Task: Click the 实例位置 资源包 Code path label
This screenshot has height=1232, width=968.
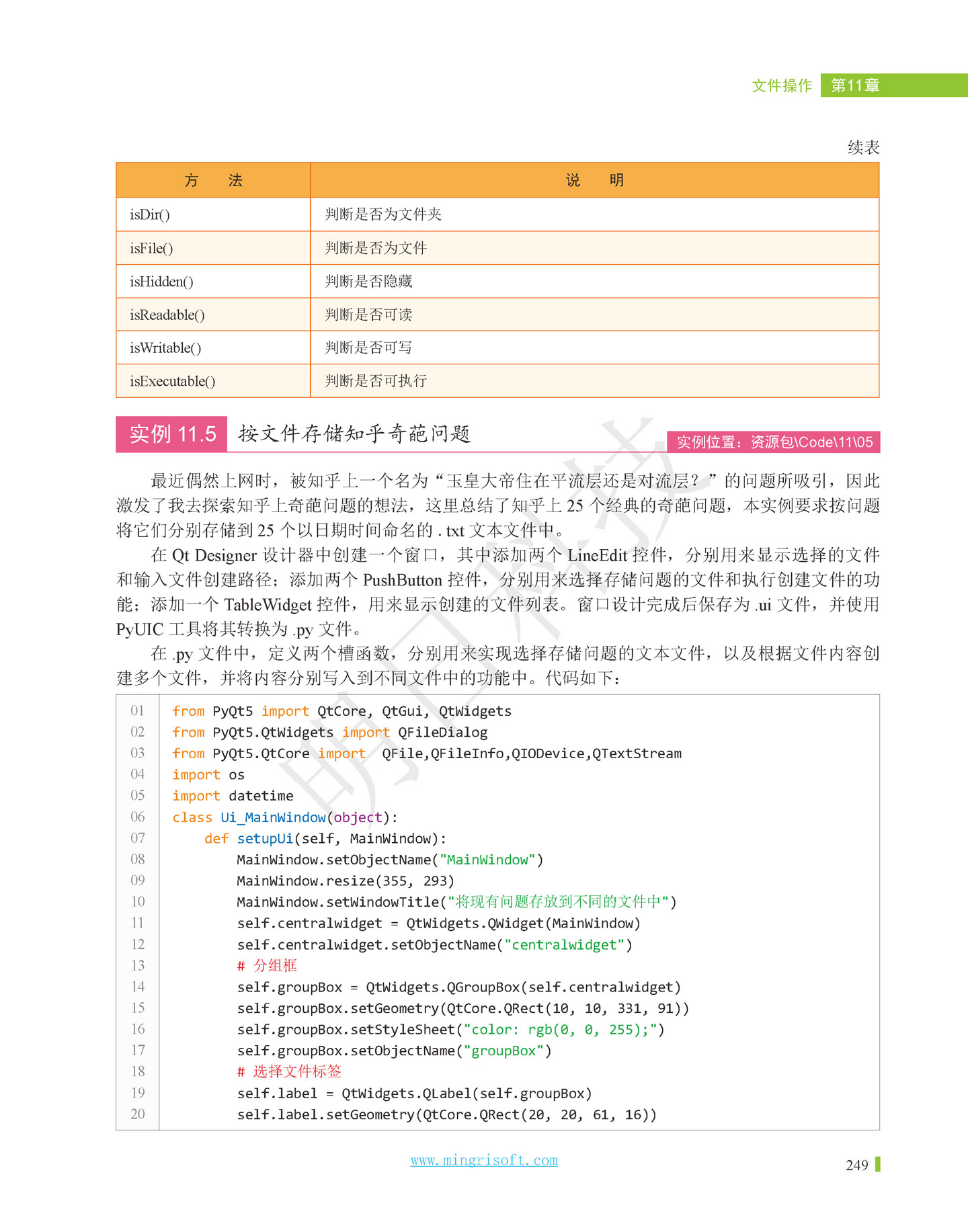Action: (774, 442)
